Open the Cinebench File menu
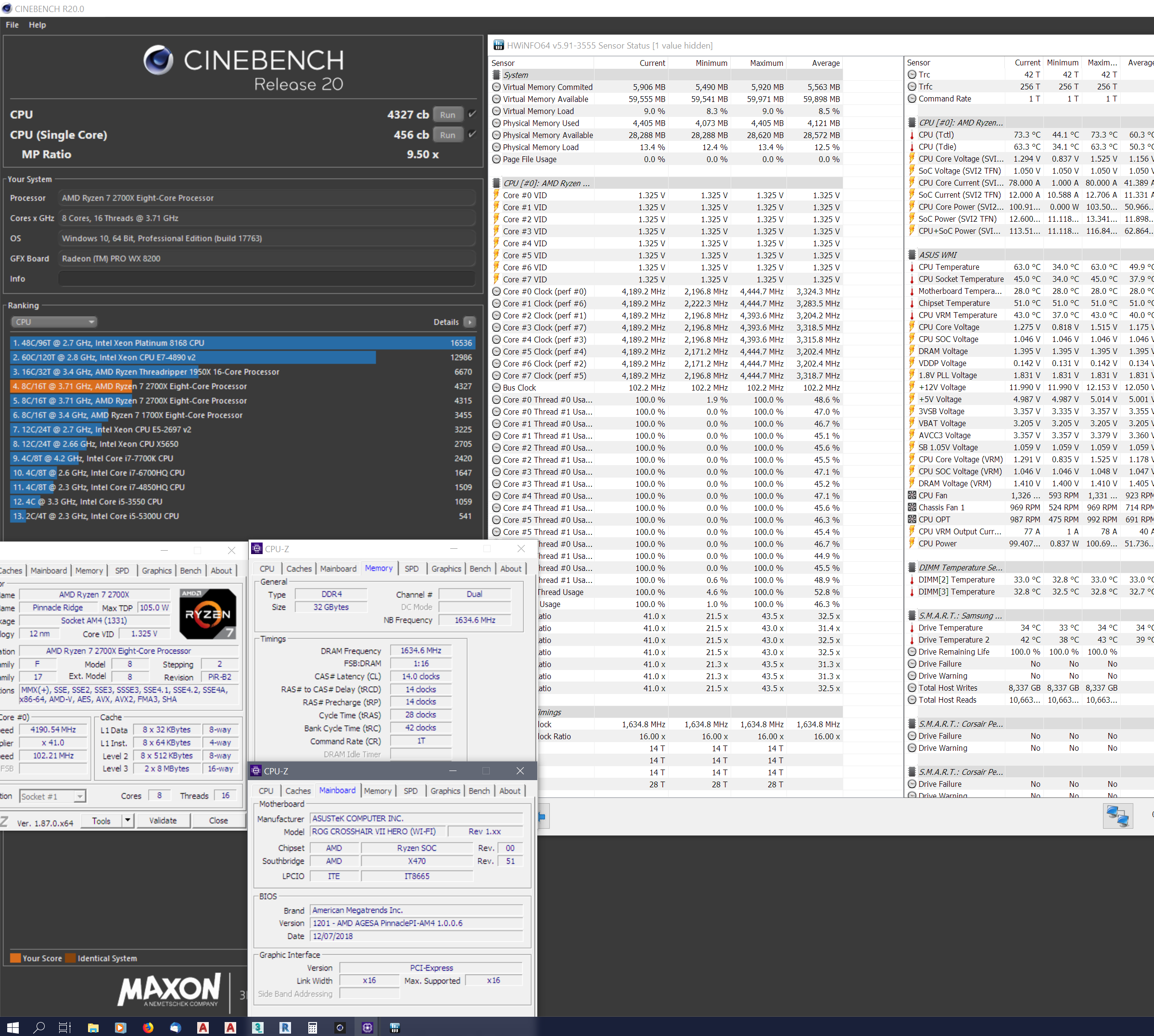This screenshot has width=1154, height=1036. (x=12, y=25)
